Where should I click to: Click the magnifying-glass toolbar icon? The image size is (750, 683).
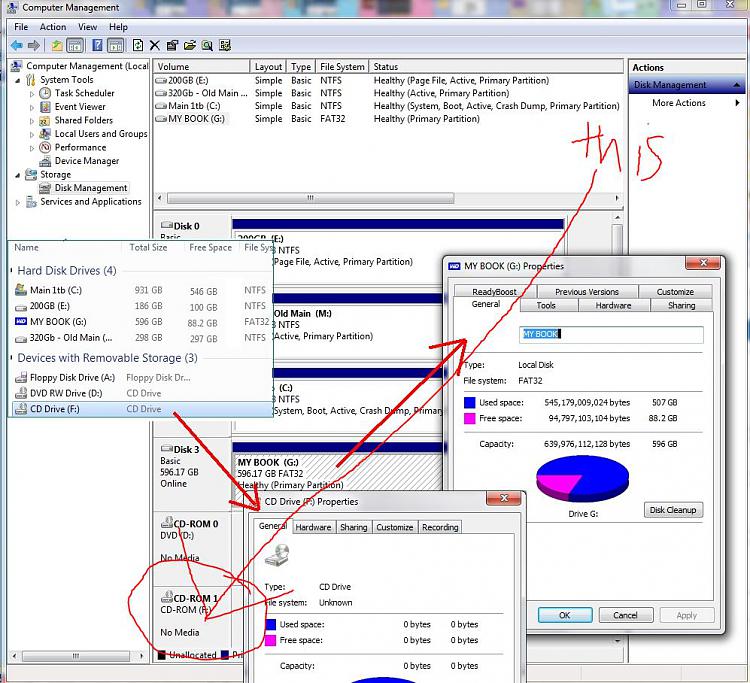[x=207, y=45]
